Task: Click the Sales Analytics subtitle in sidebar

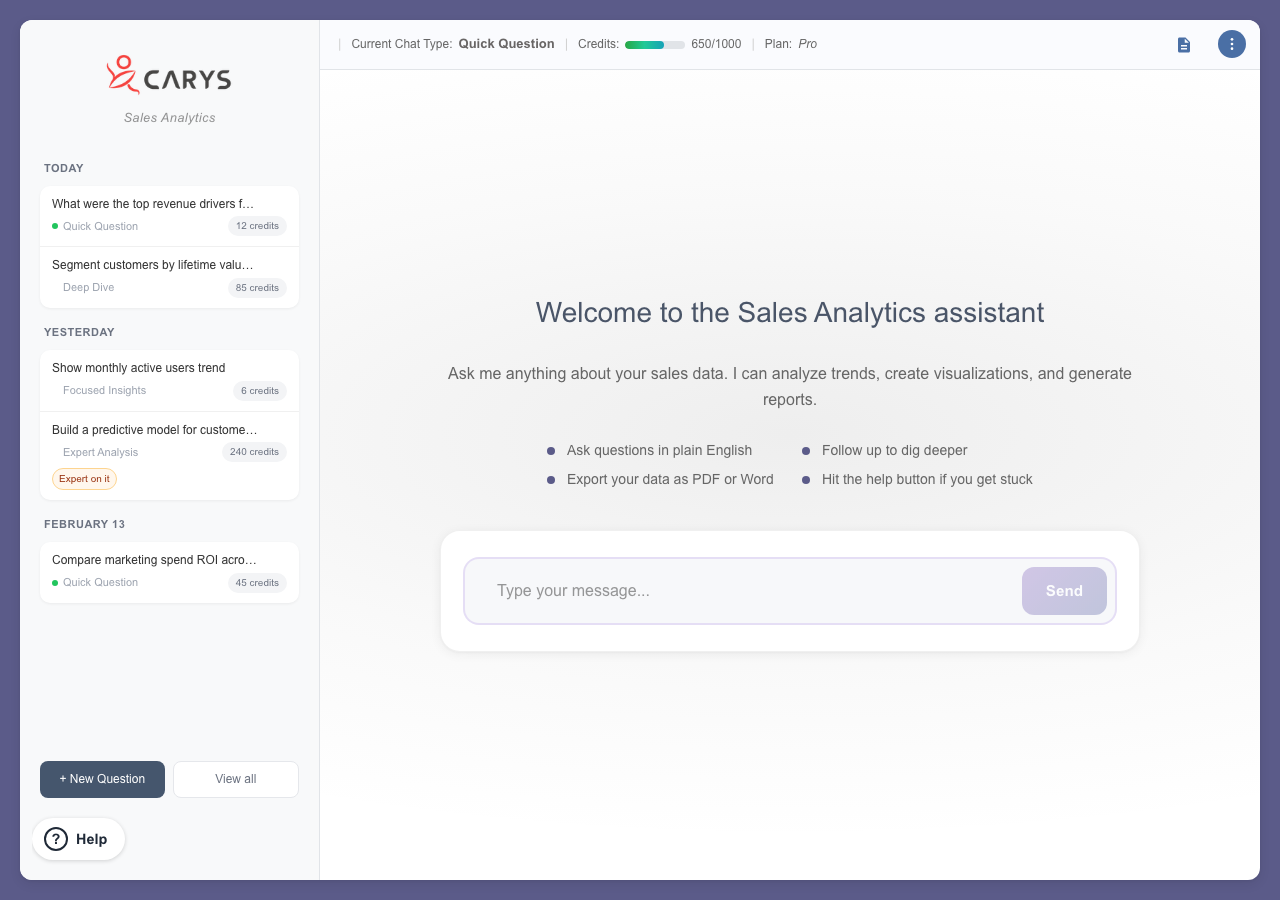Action: point(170,118)
